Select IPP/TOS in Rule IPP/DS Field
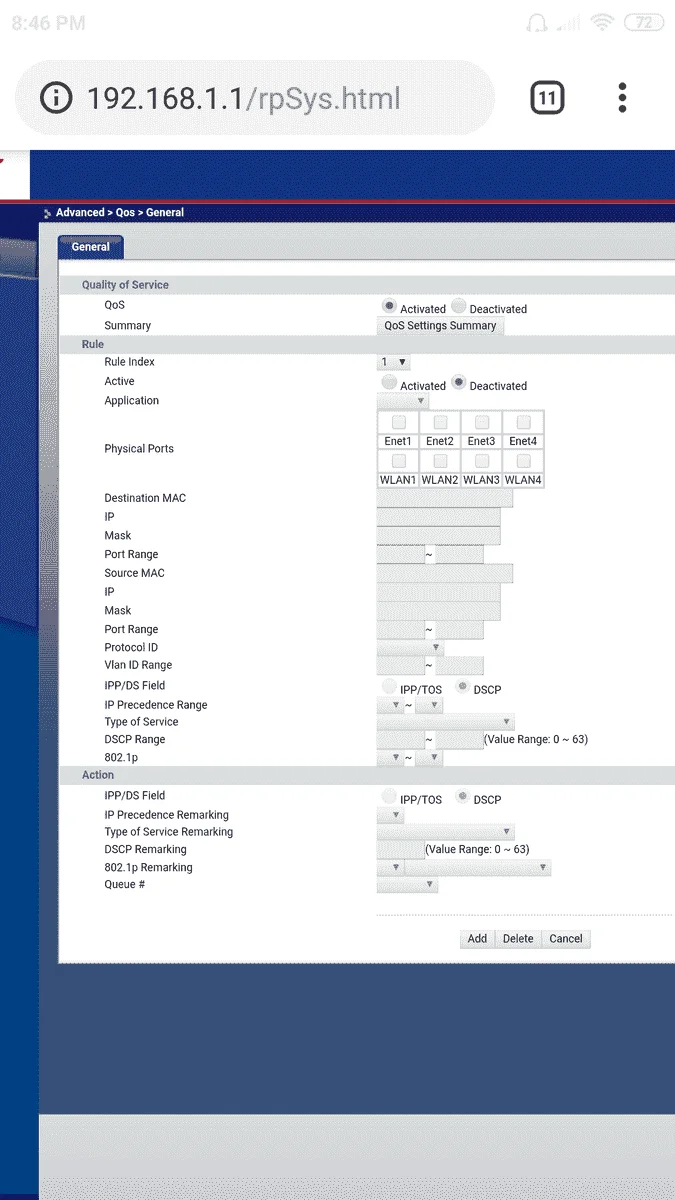Screen dimensions: 675x1200 coord(389,687)
